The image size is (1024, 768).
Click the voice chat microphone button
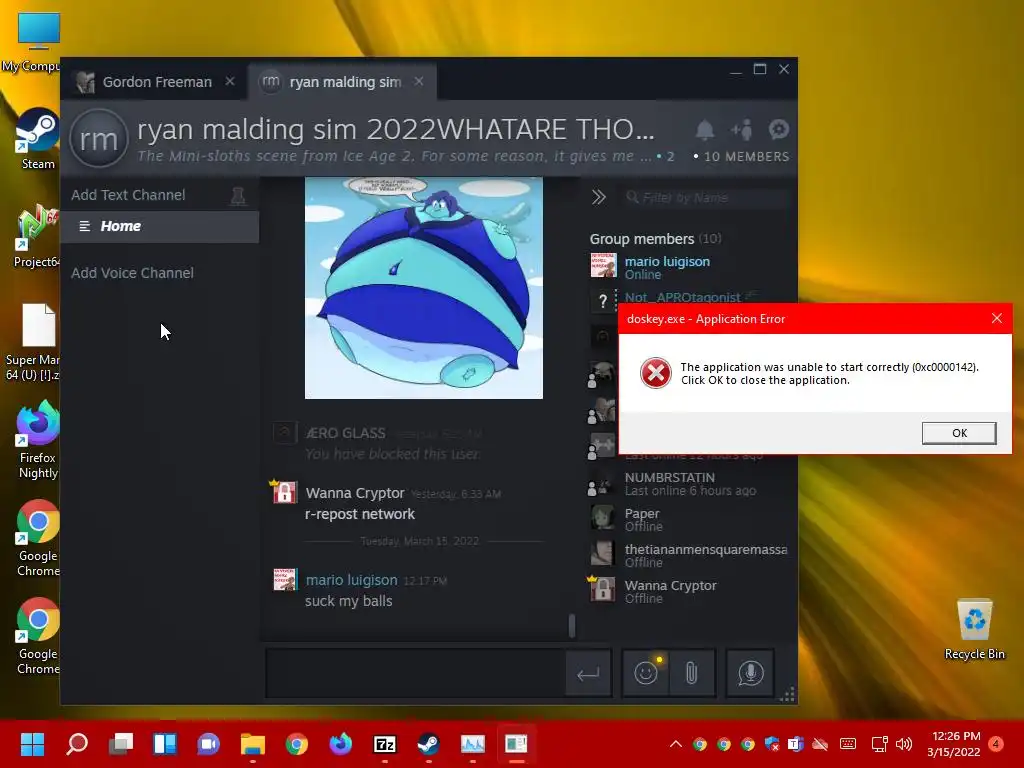click(x=750, y=673)
